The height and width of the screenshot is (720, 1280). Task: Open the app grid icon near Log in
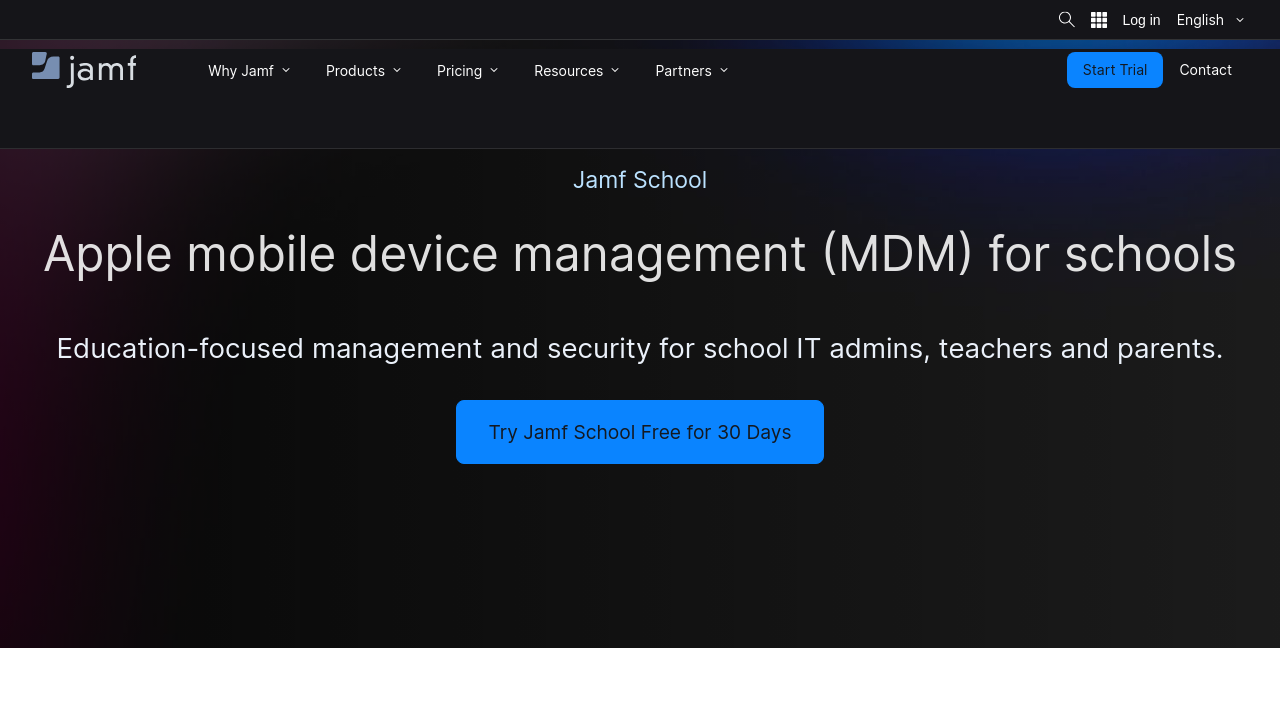pos(1098,20)
